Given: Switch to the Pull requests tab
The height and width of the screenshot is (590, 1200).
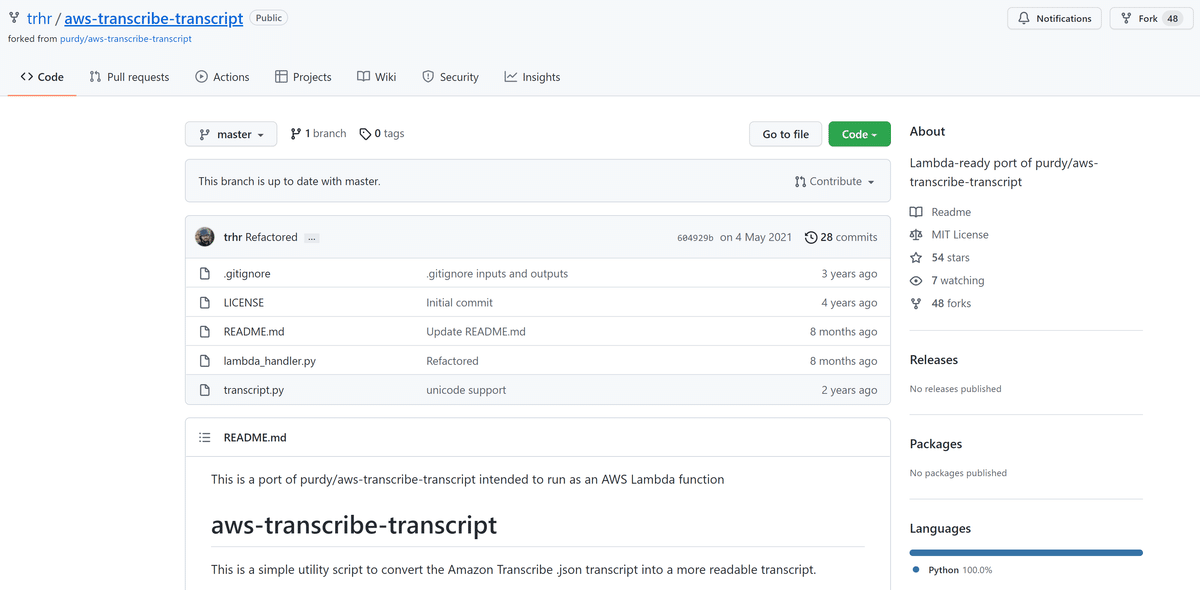Looking at the screenshot, I should point(129,77).
